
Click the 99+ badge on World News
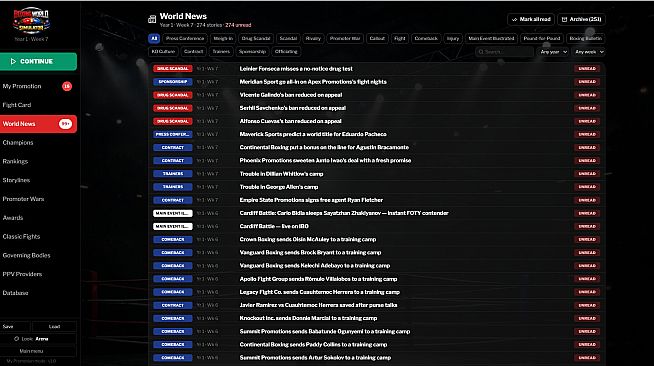tap(65, 124)
